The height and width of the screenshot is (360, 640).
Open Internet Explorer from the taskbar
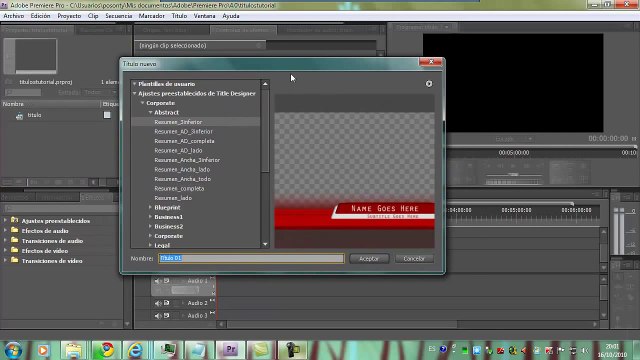tap(135, 351)
